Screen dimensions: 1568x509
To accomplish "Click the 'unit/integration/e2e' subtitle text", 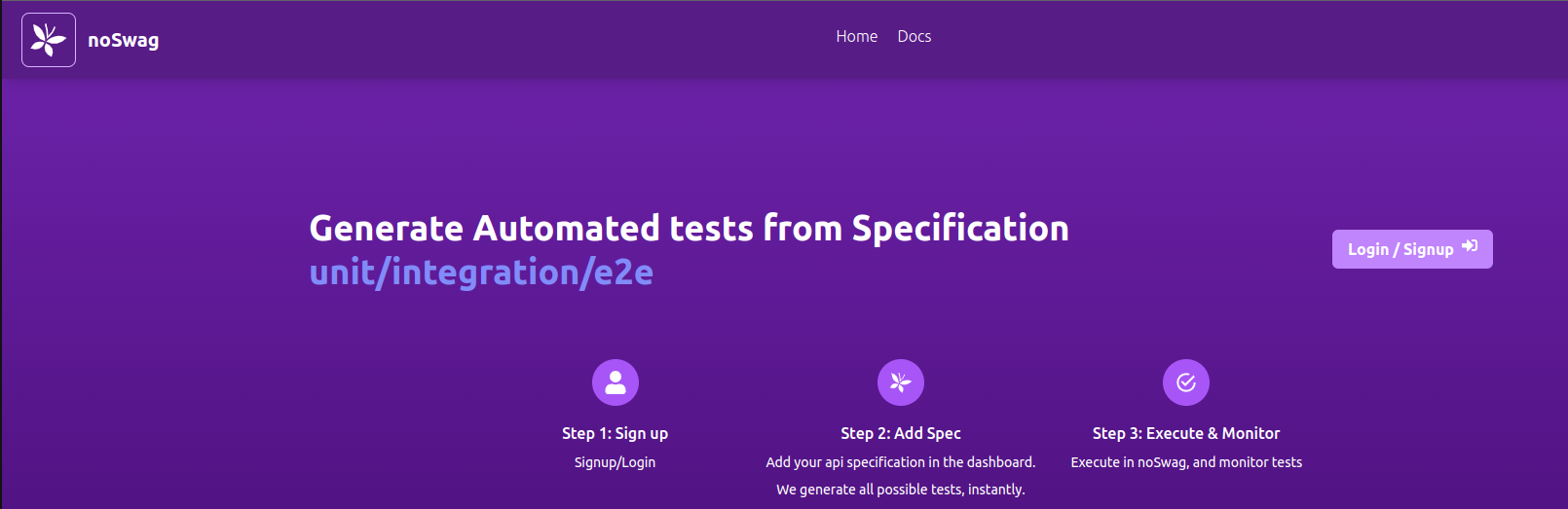I will [x=481, y=273].
